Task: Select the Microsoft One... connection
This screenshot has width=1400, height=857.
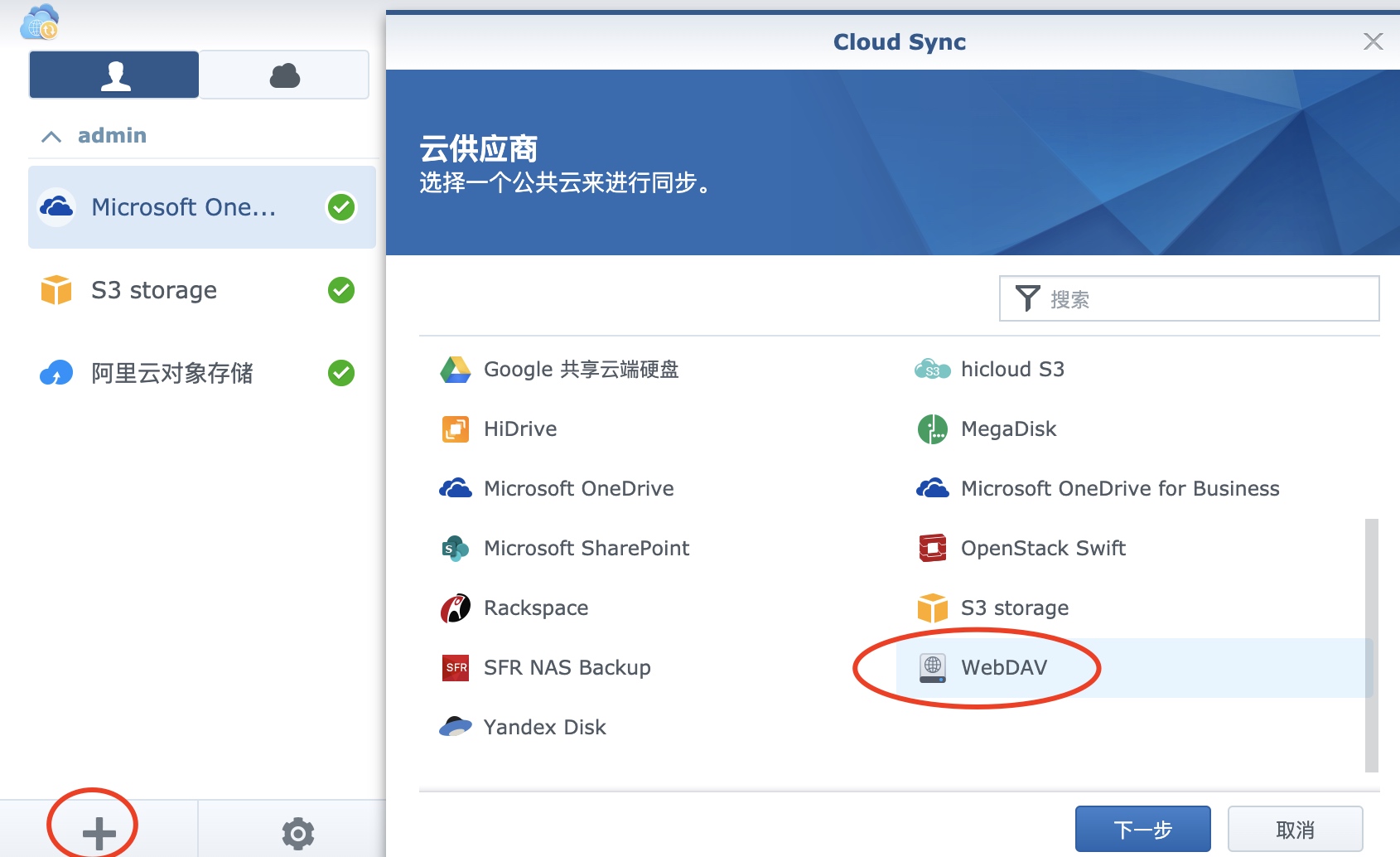Action: click(202, 207)
